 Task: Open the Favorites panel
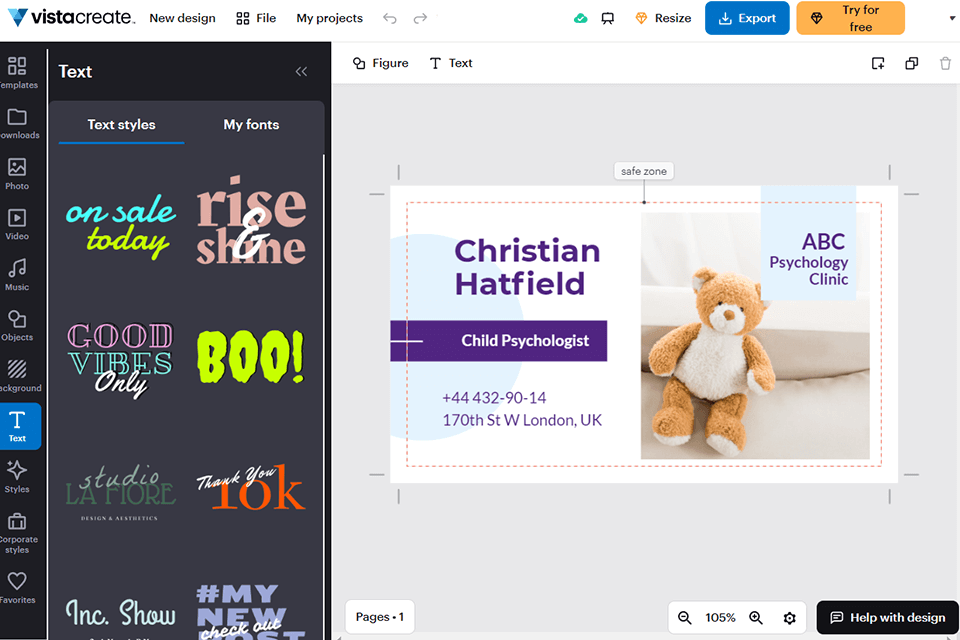point(17,588)
